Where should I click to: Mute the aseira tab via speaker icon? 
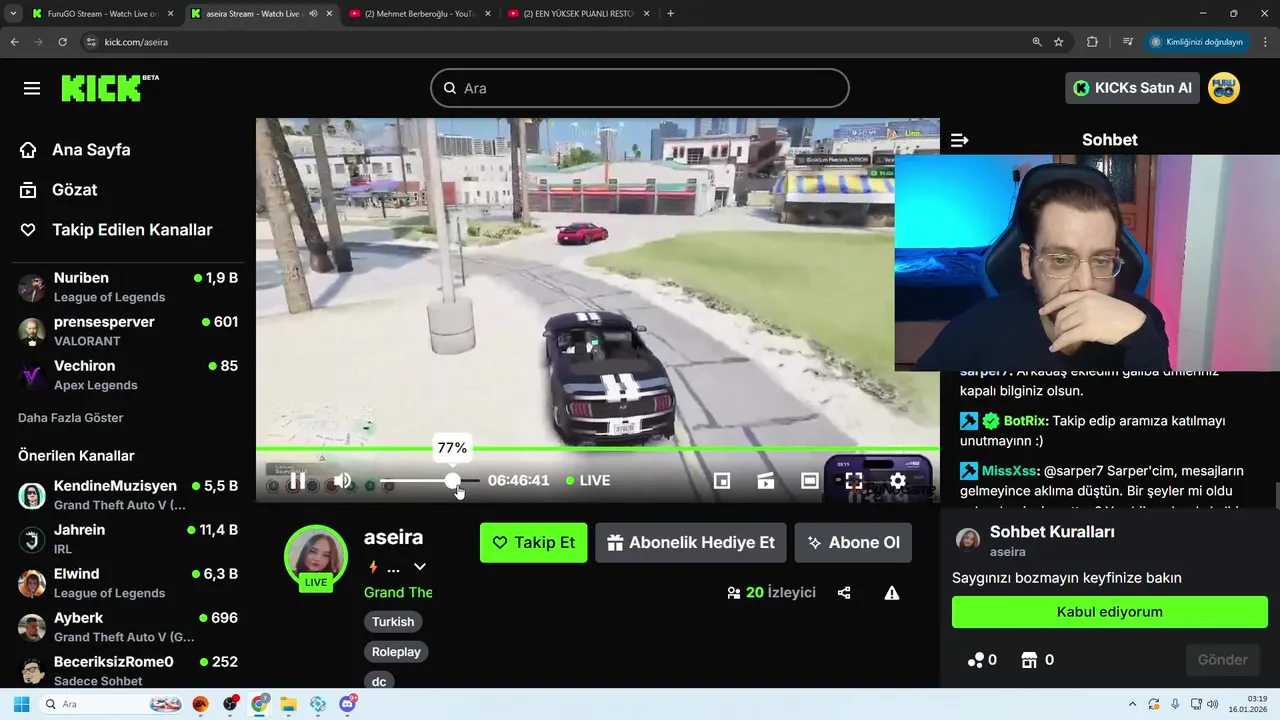pos(313,14)
